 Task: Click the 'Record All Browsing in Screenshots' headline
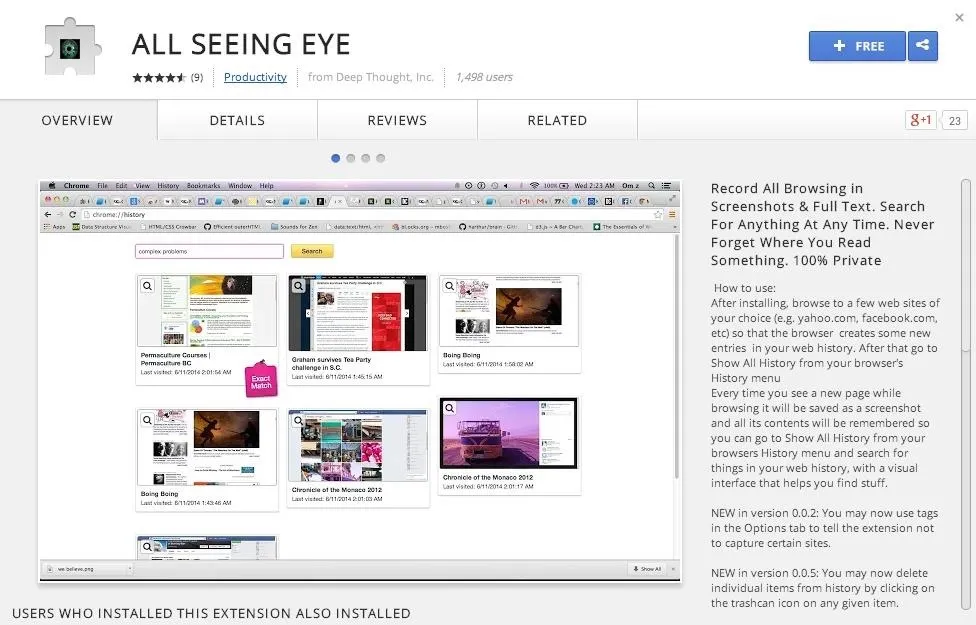[822, 224]
